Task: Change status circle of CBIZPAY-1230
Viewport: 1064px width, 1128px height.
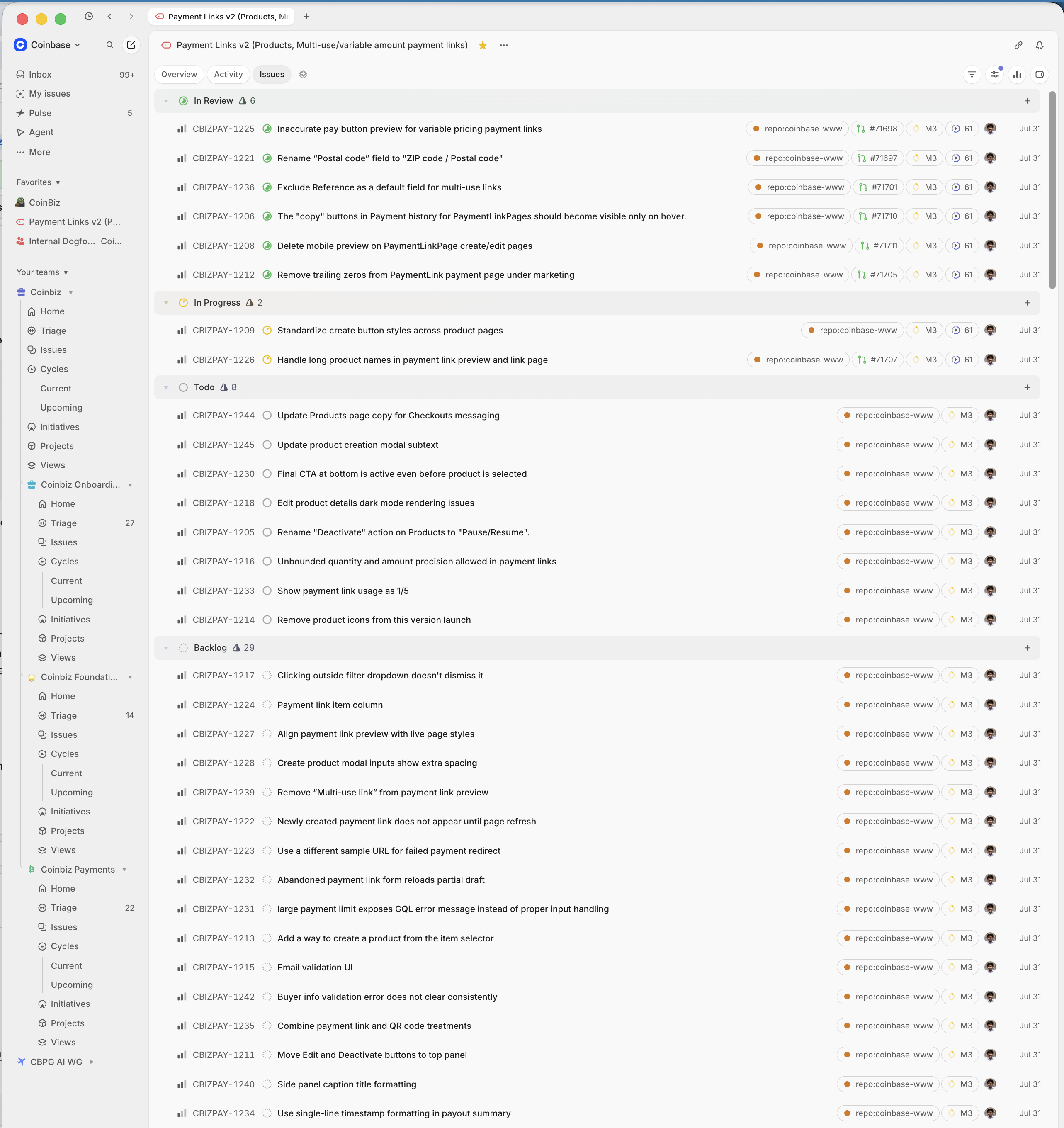Action: point(267,474)
